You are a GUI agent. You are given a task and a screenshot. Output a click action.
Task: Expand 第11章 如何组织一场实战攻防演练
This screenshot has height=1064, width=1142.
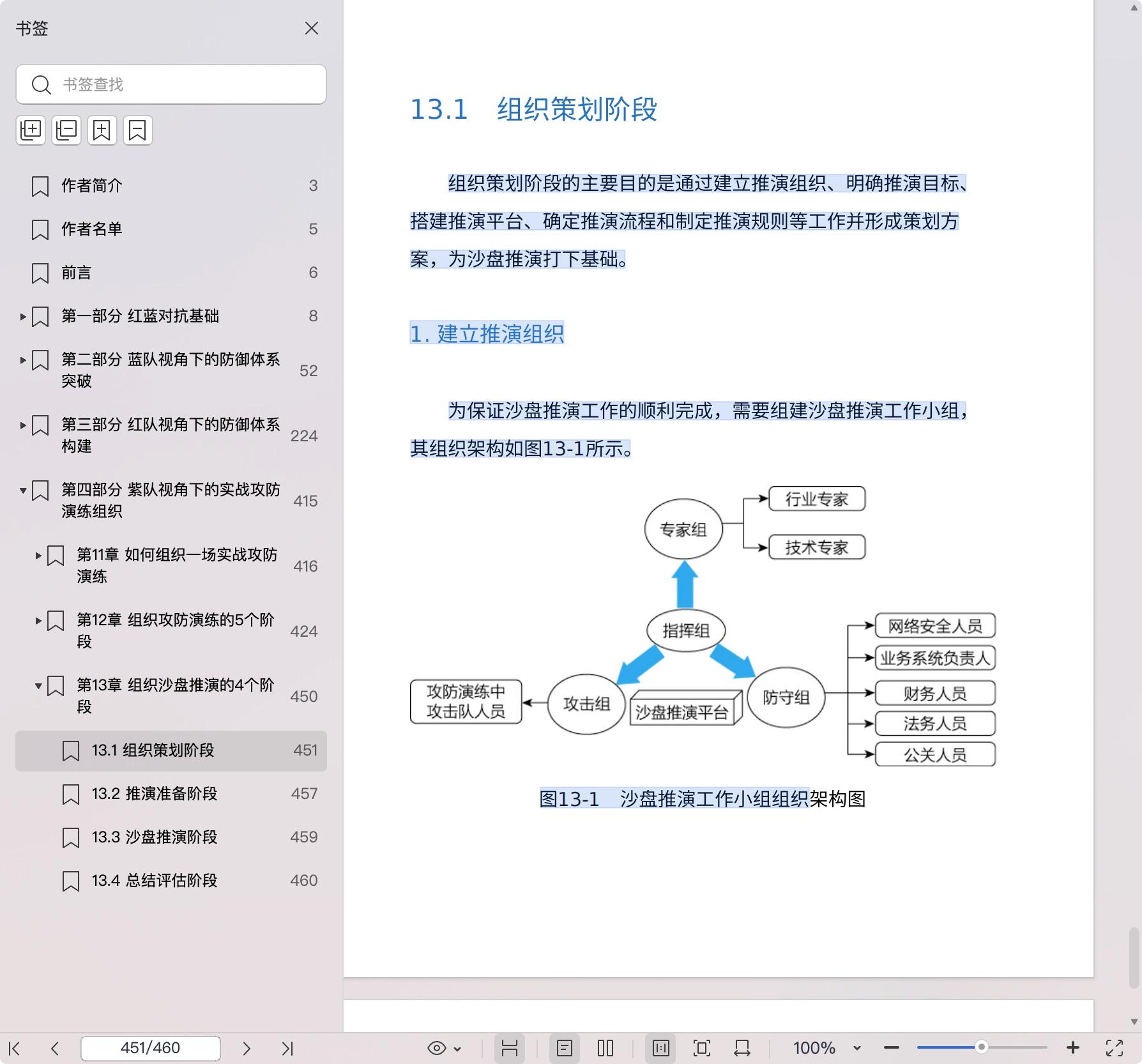click(38, 556)
